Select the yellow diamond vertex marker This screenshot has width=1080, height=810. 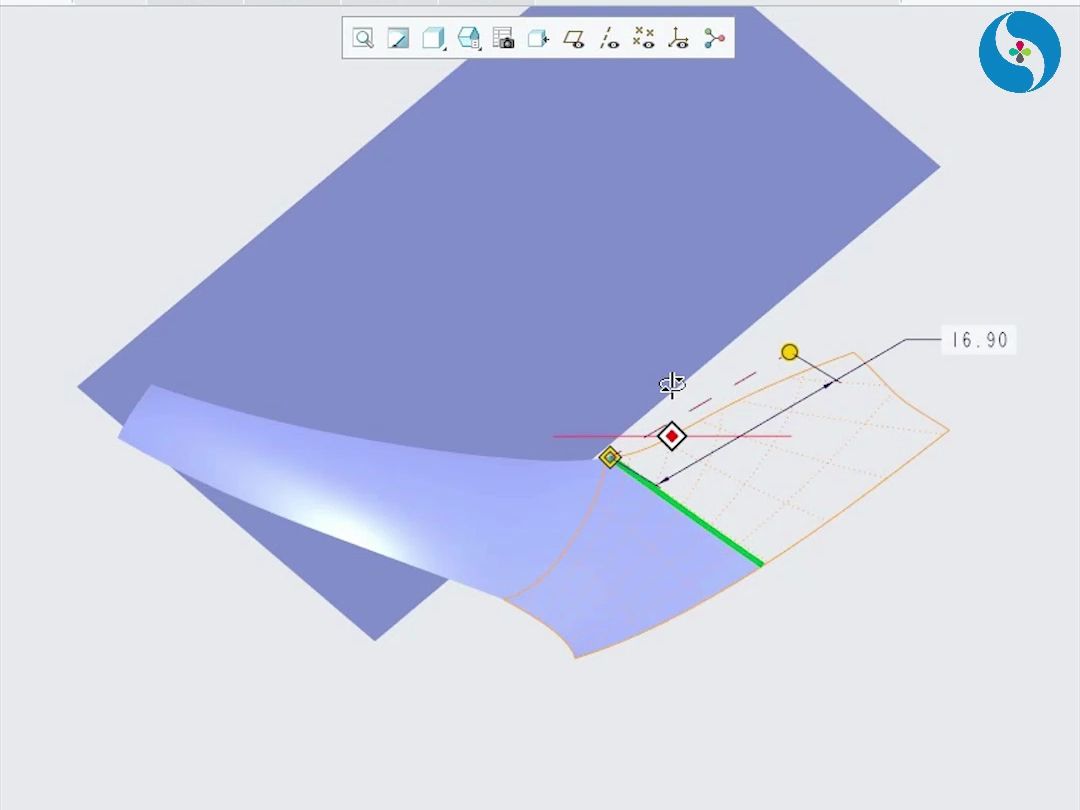[610, 458]
